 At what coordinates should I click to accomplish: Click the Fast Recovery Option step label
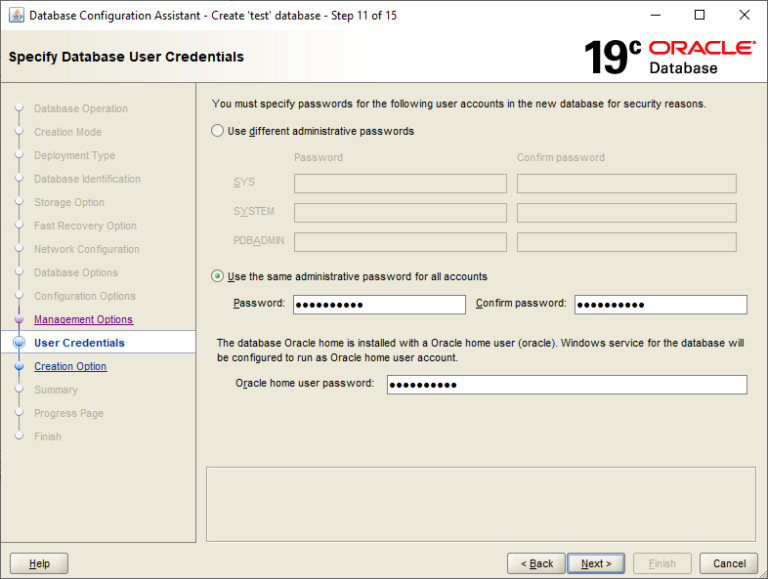[85, 226]
